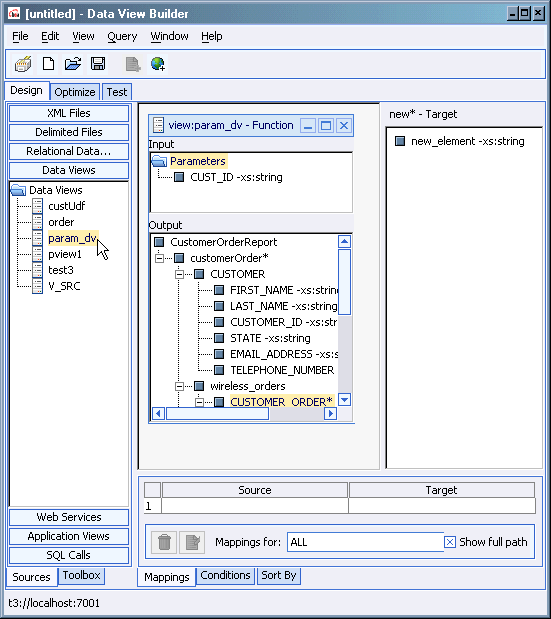Viewport: 551px width, 619px height.
Task: Collapse the wireless_orders tree node
Action: point(179,386)
